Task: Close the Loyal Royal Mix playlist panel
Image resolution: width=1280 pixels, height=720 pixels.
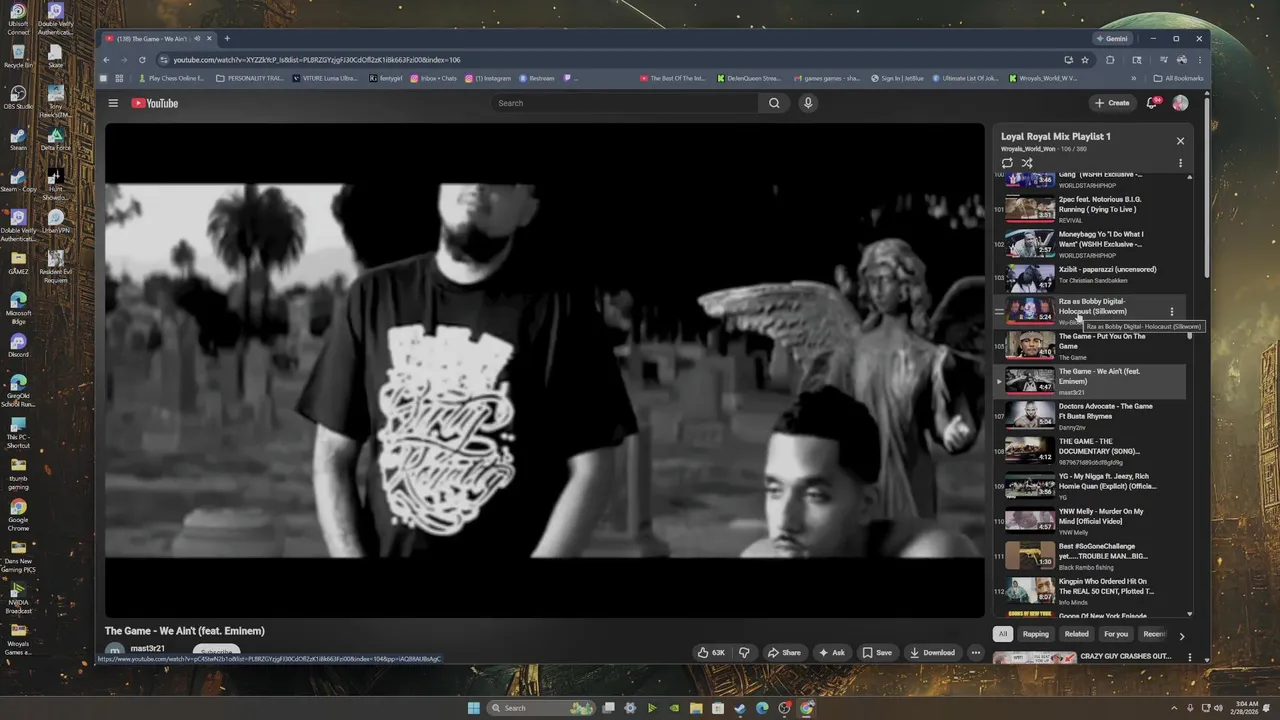Action: tap(1180, 141)
